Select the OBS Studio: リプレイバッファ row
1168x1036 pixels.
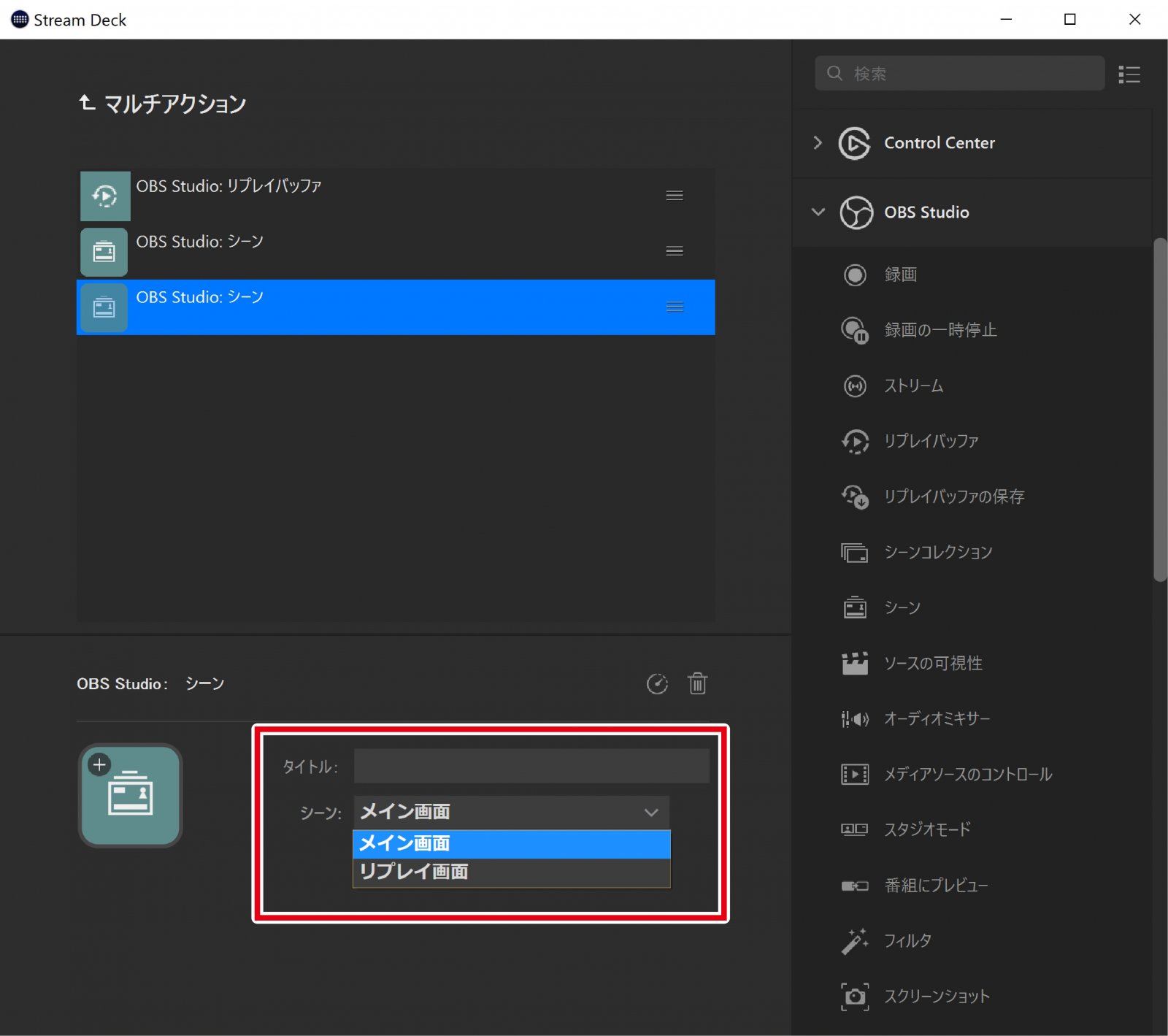point(396,196)
